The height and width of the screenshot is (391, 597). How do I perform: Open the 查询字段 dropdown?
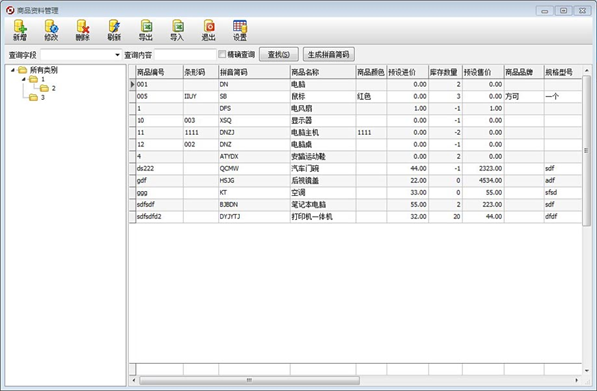tap(117, 55)
